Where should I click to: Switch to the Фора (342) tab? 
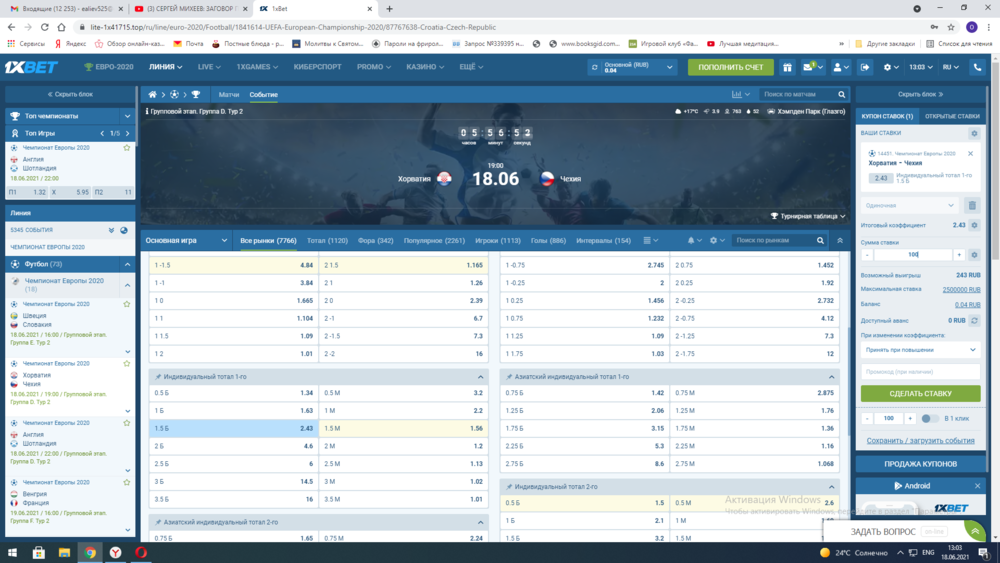[x=376, y=240]
